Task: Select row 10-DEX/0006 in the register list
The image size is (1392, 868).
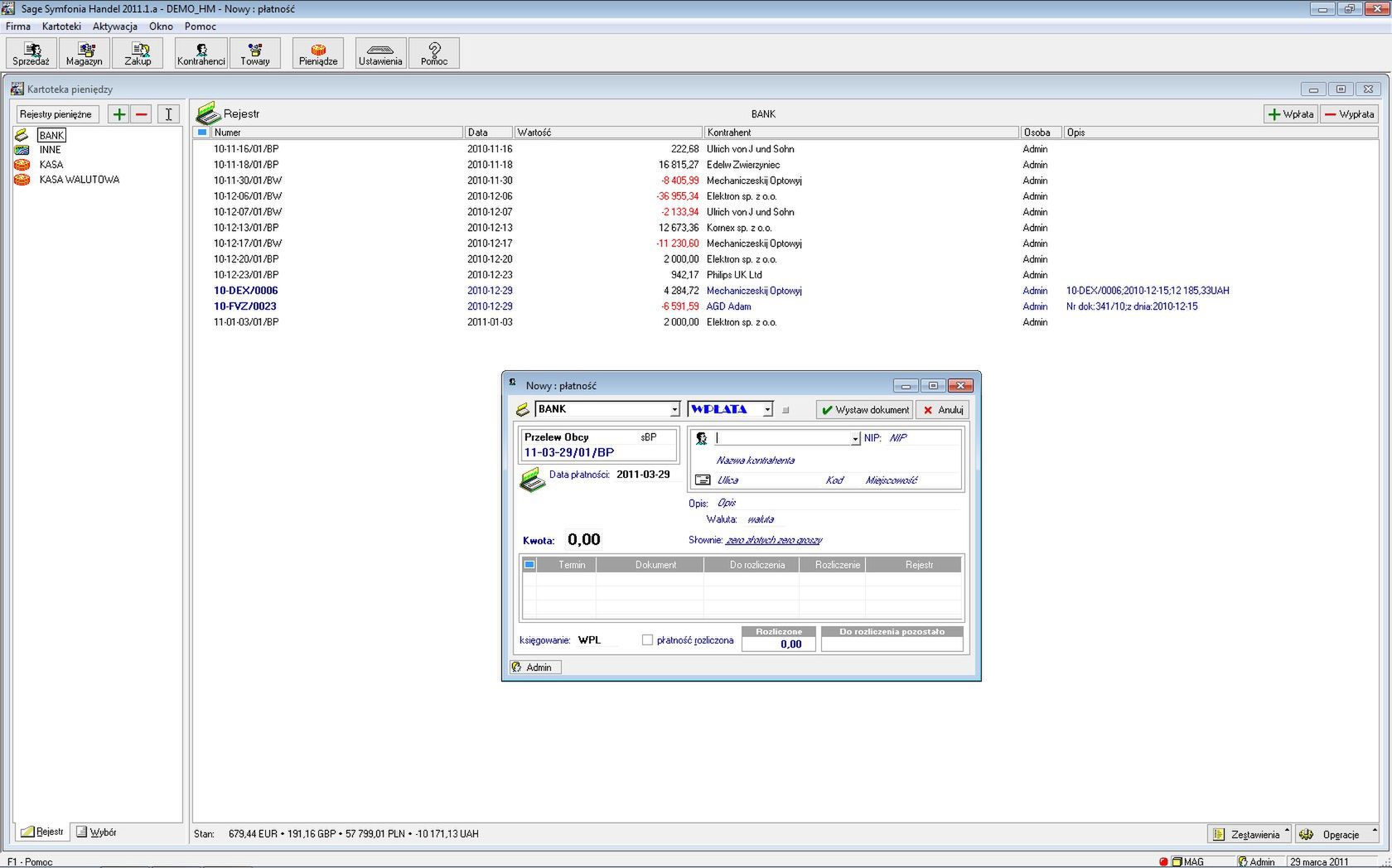Action: [785, 291]
